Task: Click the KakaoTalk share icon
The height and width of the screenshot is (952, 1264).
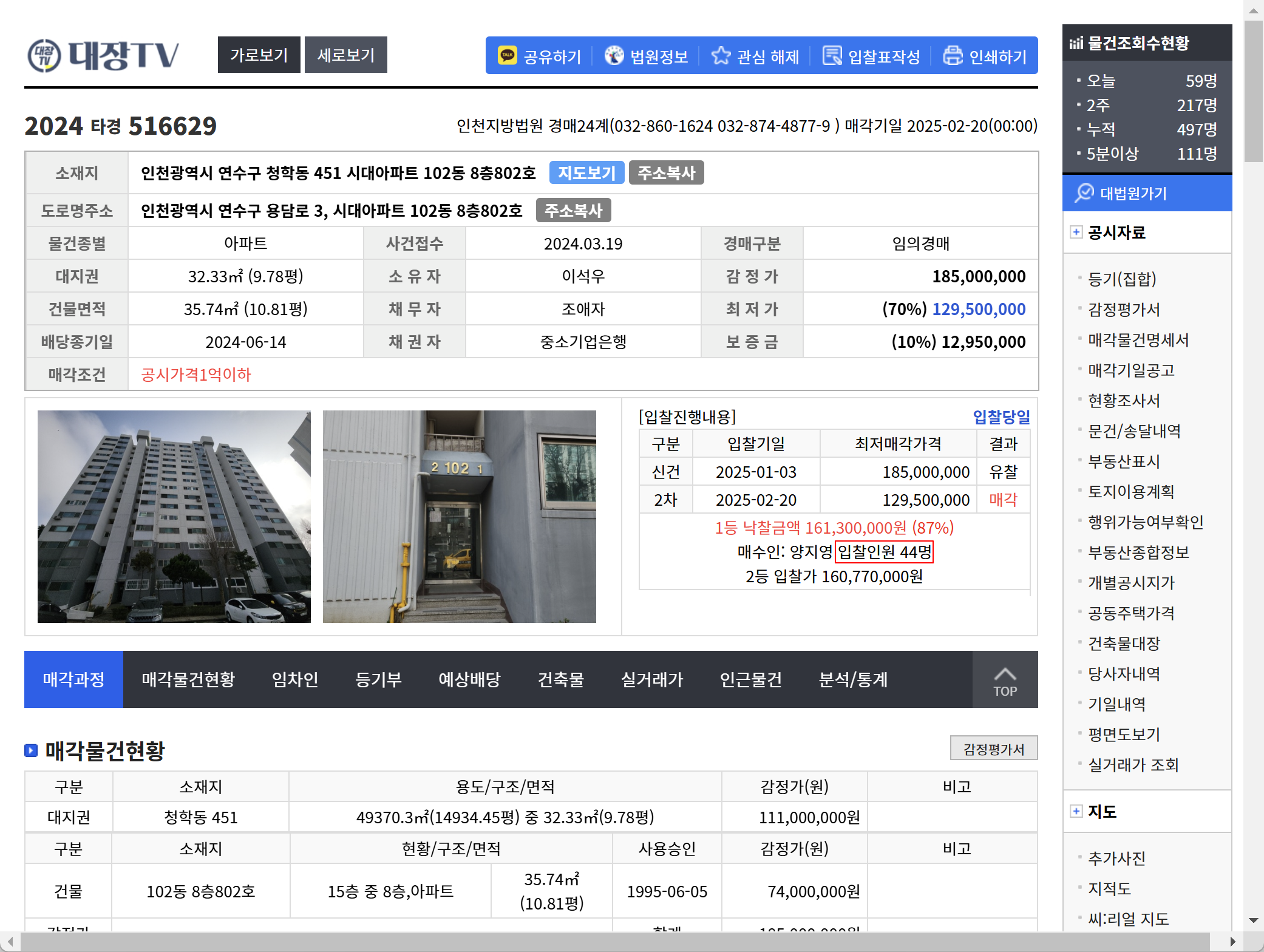Action: 507,56
